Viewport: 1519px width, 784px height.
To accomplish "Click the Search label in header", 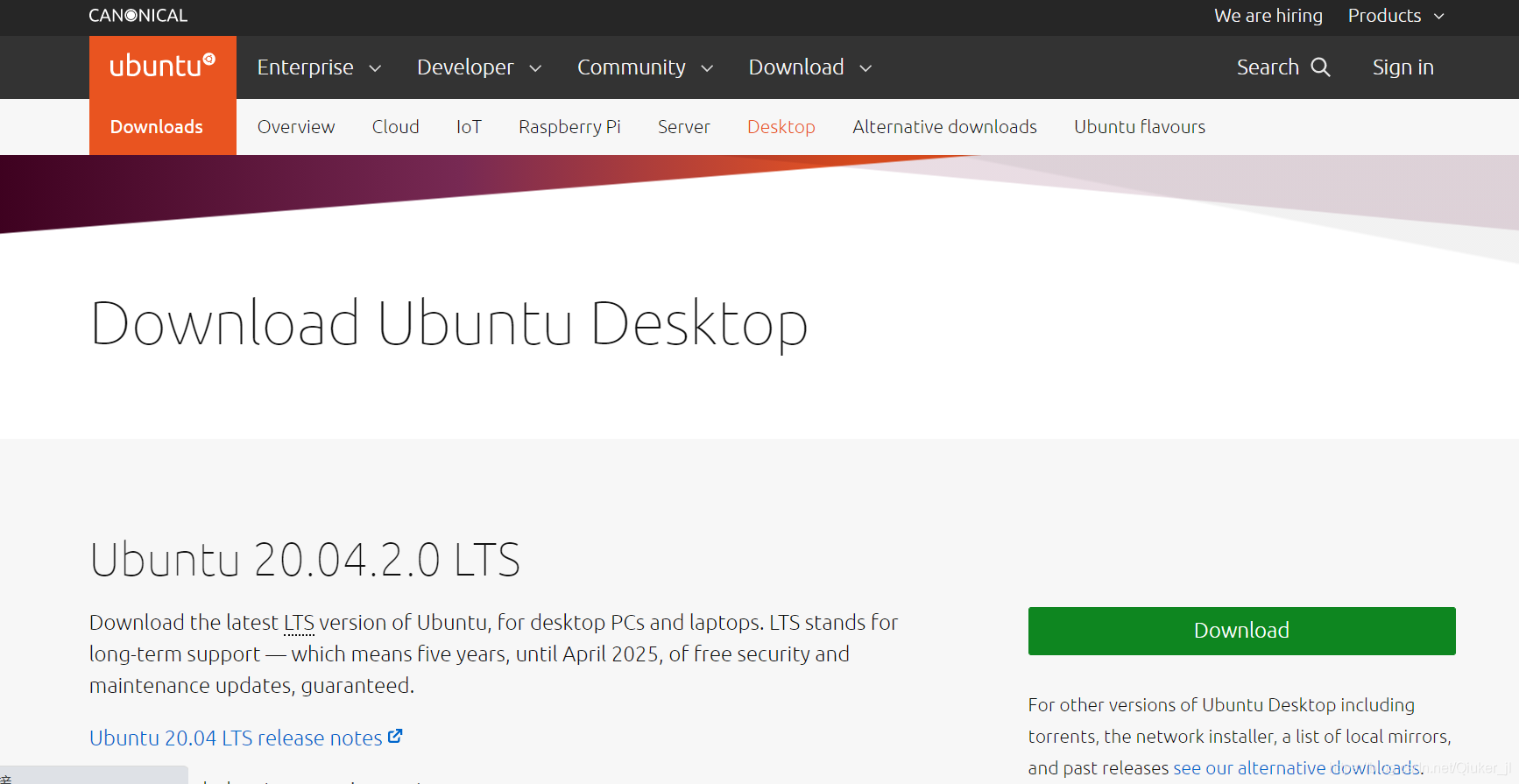I will tap(1268, 67).
